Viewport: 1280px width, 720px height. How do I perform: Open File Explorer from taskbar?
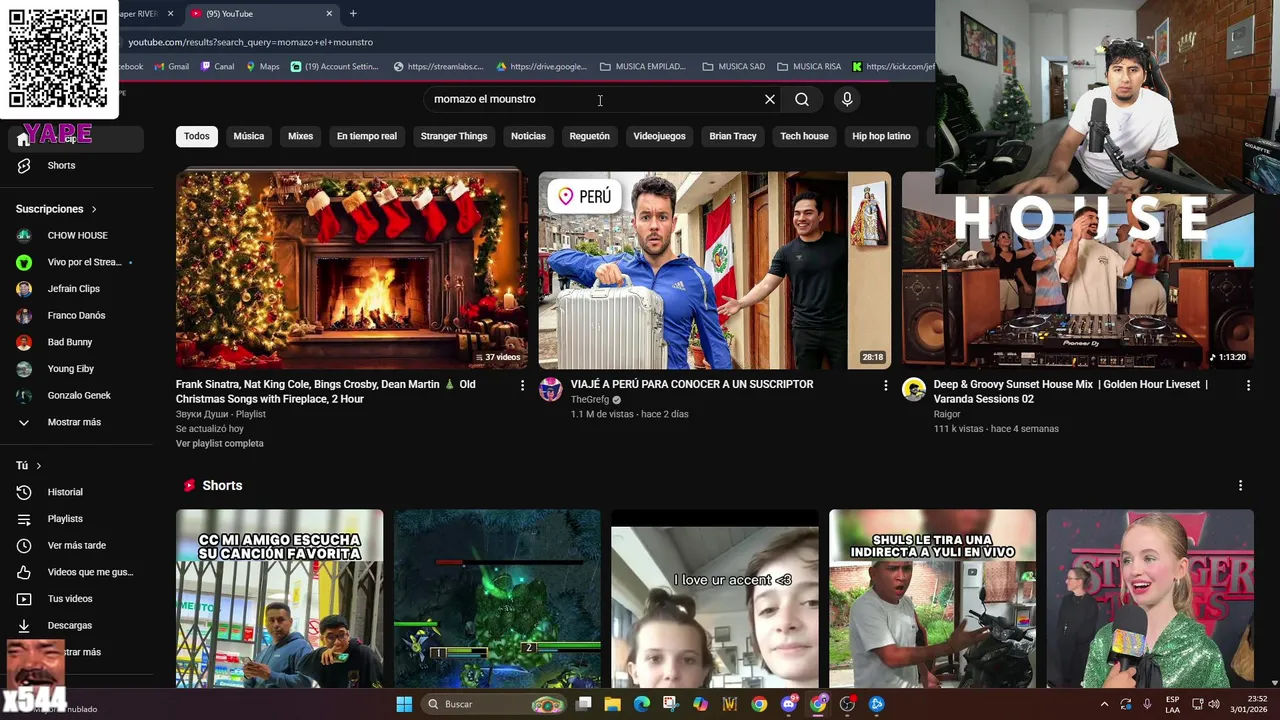pos(612,704)
